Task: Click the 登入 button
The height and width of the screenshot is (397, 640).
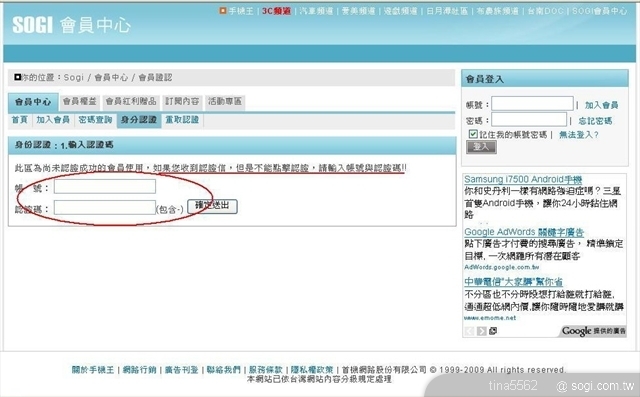Action: point(481,147)
